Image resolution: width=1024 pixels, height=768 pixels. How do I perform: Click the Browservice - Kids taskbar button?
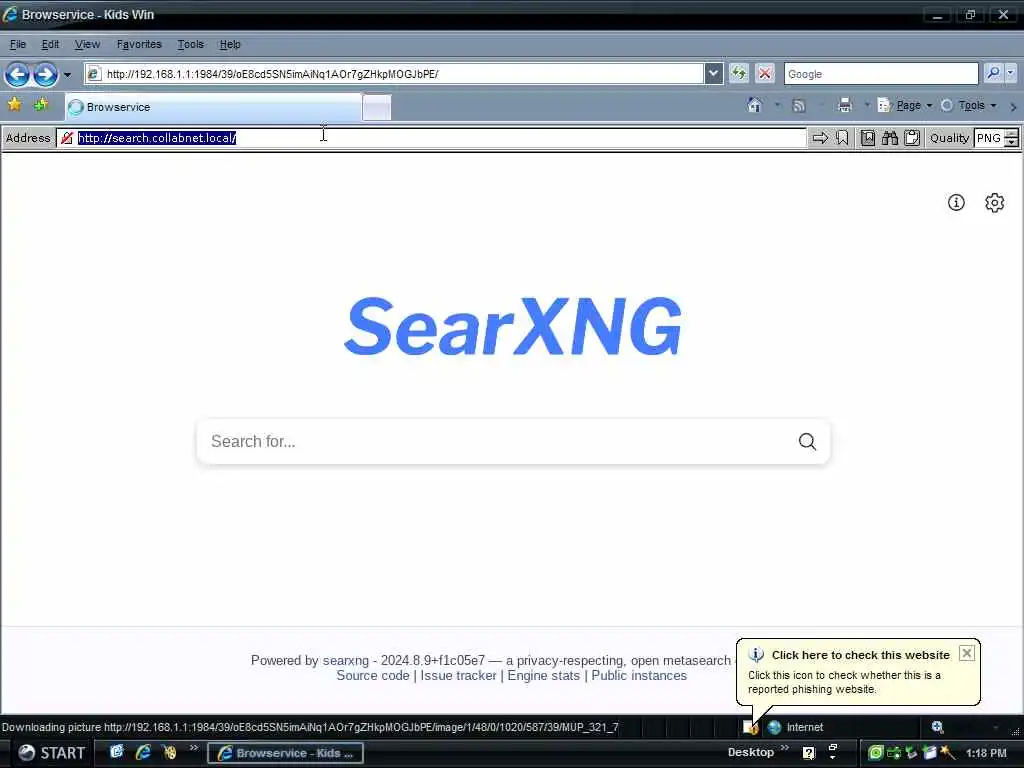pyautogui.click(x=285, y=753)
